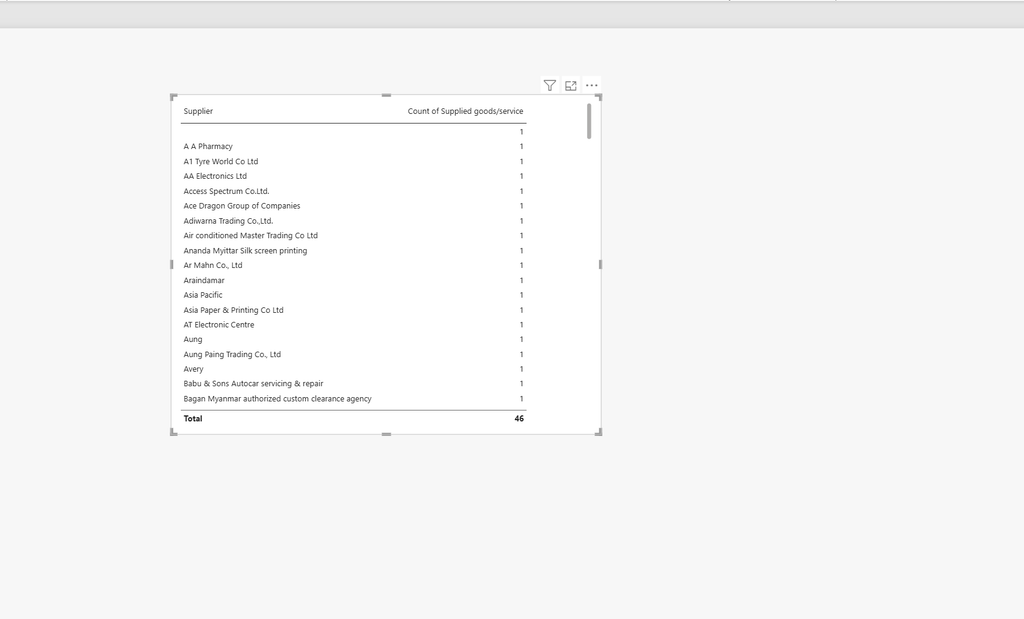The width and height of the screenshot is (1024, 619).
Task: Activate Focus mode icon on table visual
Action: tap(571, 86)
